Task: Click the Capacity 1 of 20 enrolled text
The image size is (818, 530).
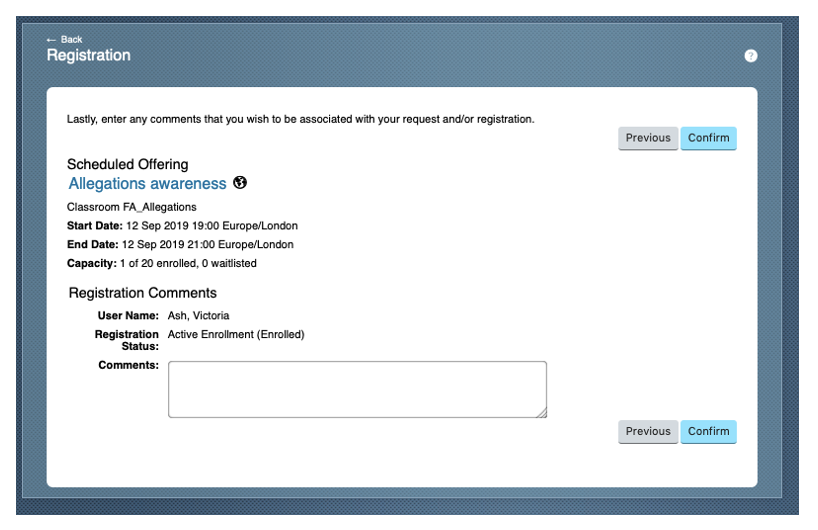Action: [x=162, y=263]
